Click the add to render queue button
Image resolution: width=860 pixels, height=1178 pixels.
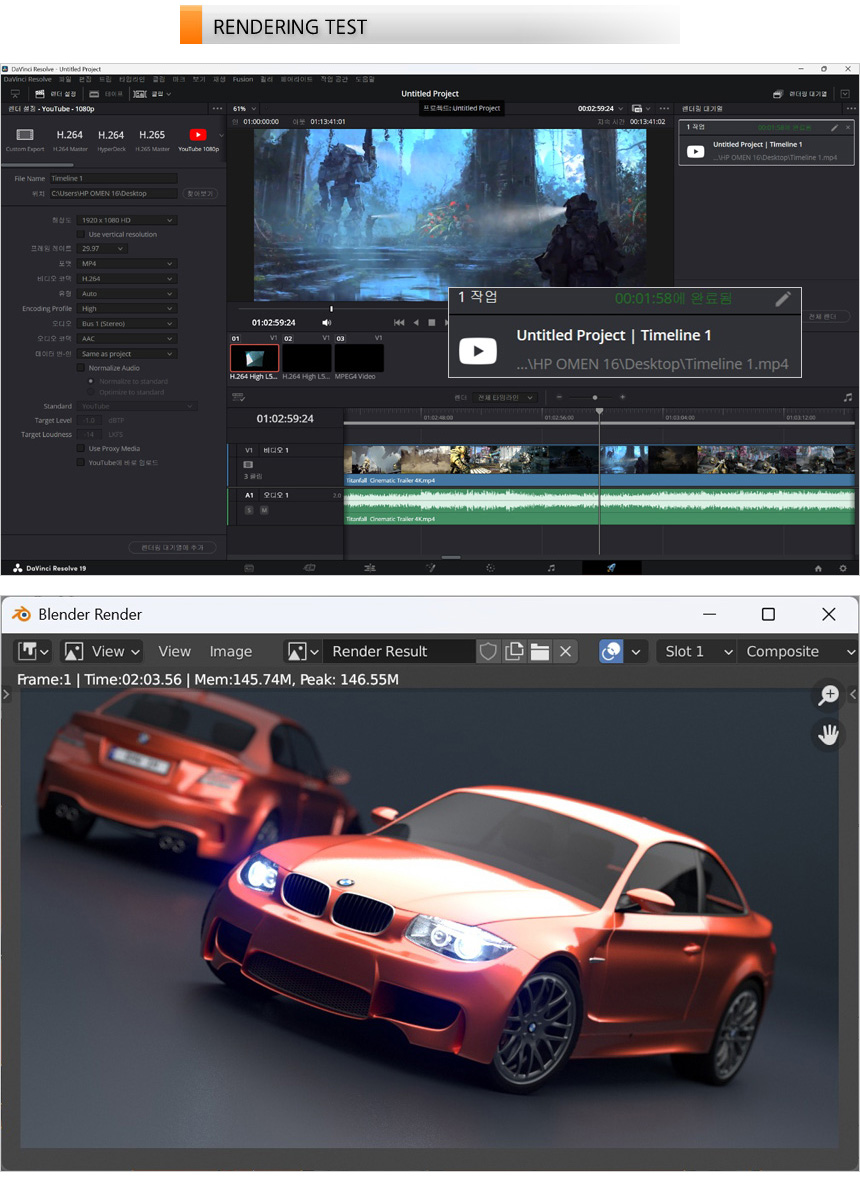[x=172, y=548]
